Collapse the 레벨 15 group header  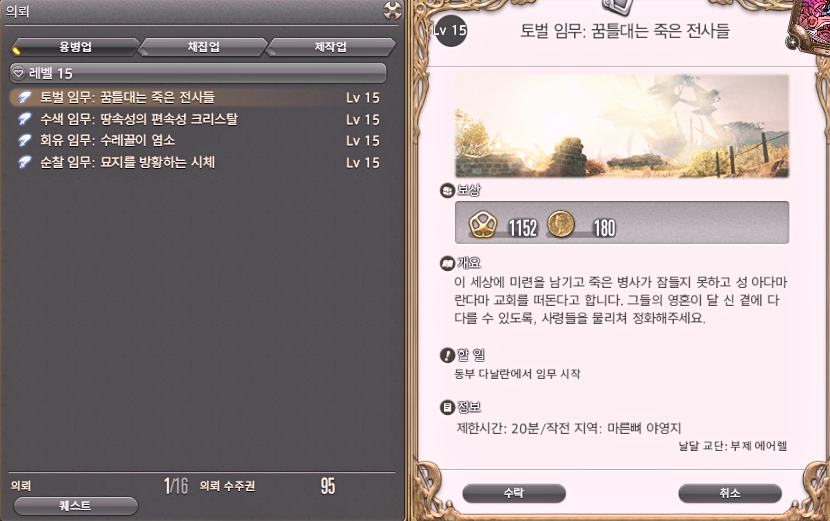(x=198, y=73)
